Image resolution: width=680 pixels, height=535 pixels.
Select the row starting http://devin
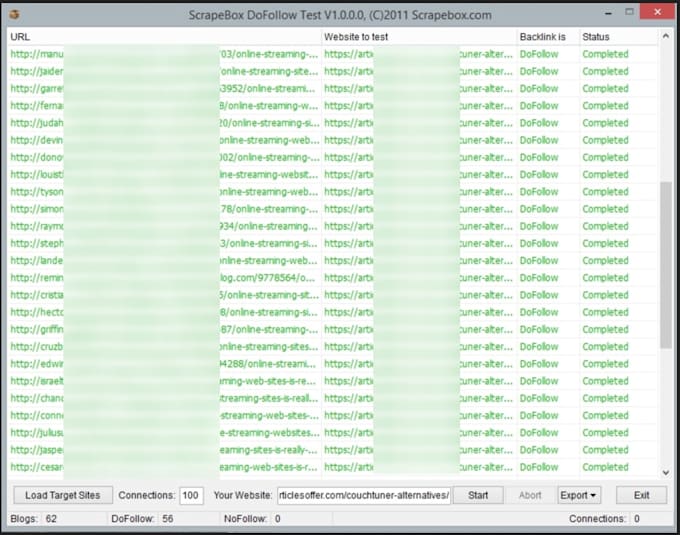point(333,140)
